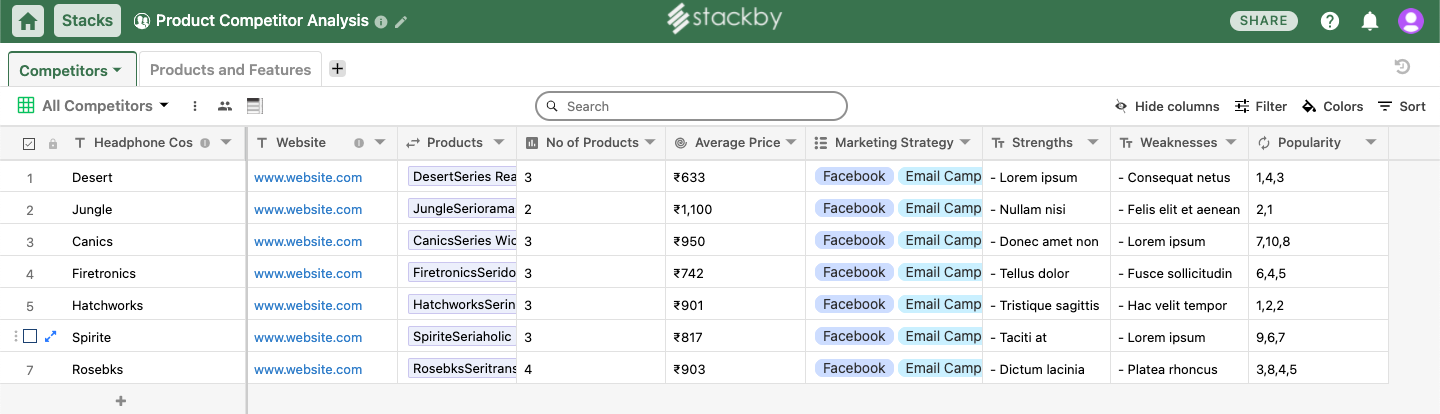Open the history clock icon
Image resolution: width=1440 pixels, height=414 pixels.
click(x=1402, y=67)
